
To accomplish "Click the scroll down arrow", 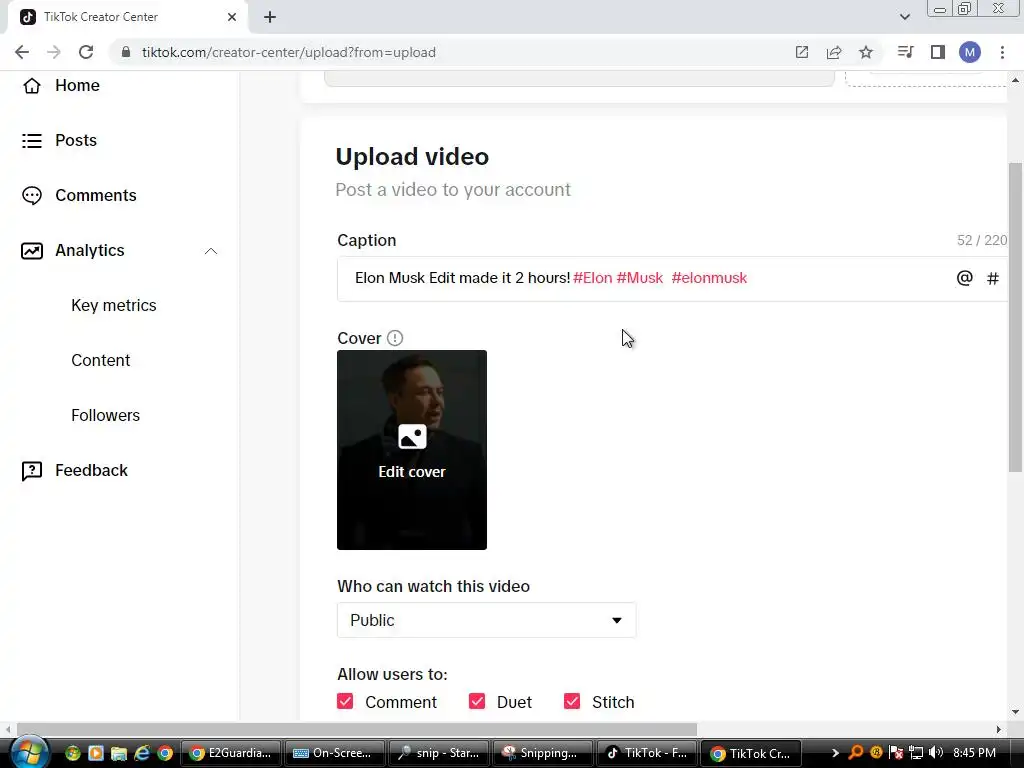I will pos(1016,712).
